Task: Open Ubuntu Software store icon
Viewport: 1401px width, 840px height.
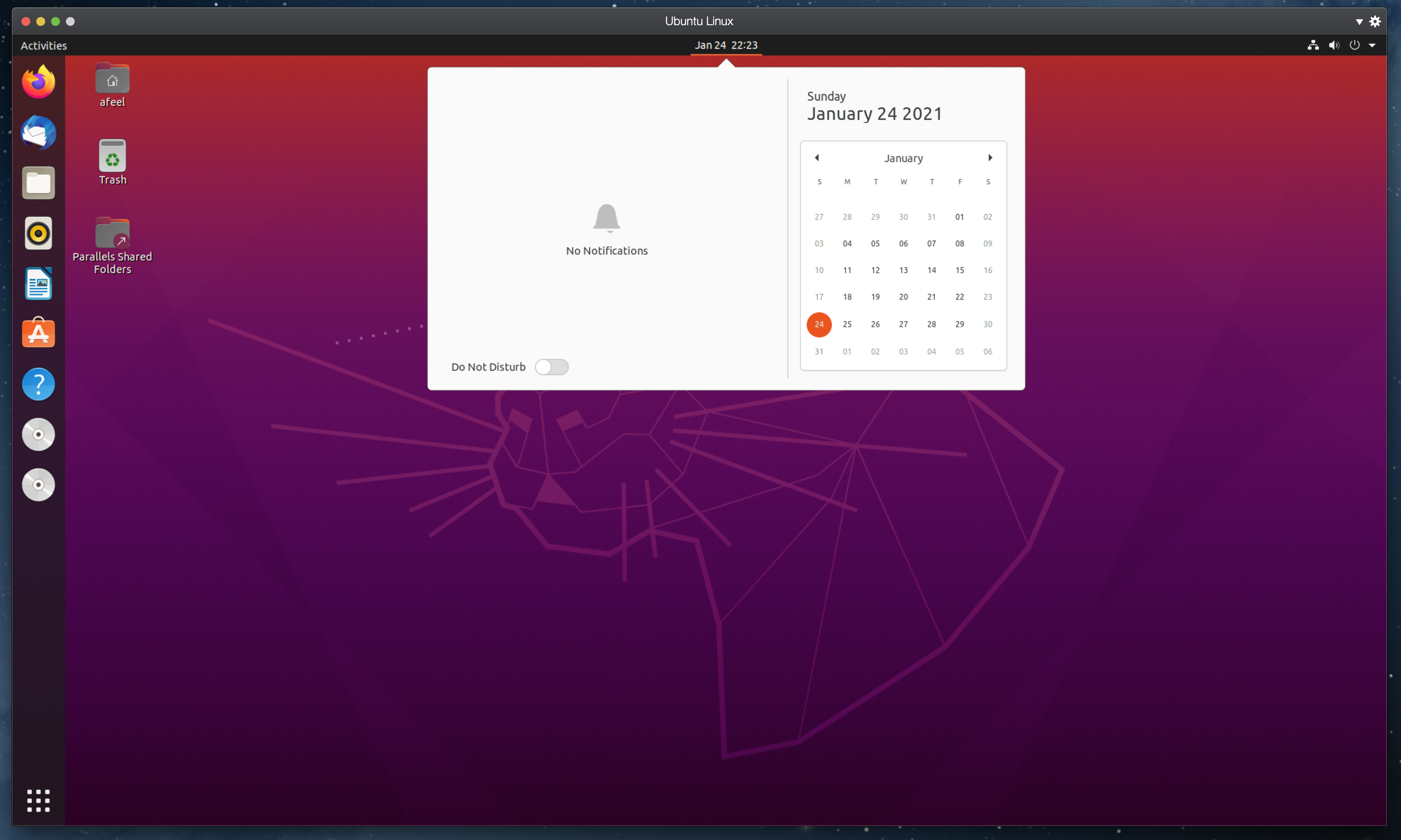Action: 38,333
